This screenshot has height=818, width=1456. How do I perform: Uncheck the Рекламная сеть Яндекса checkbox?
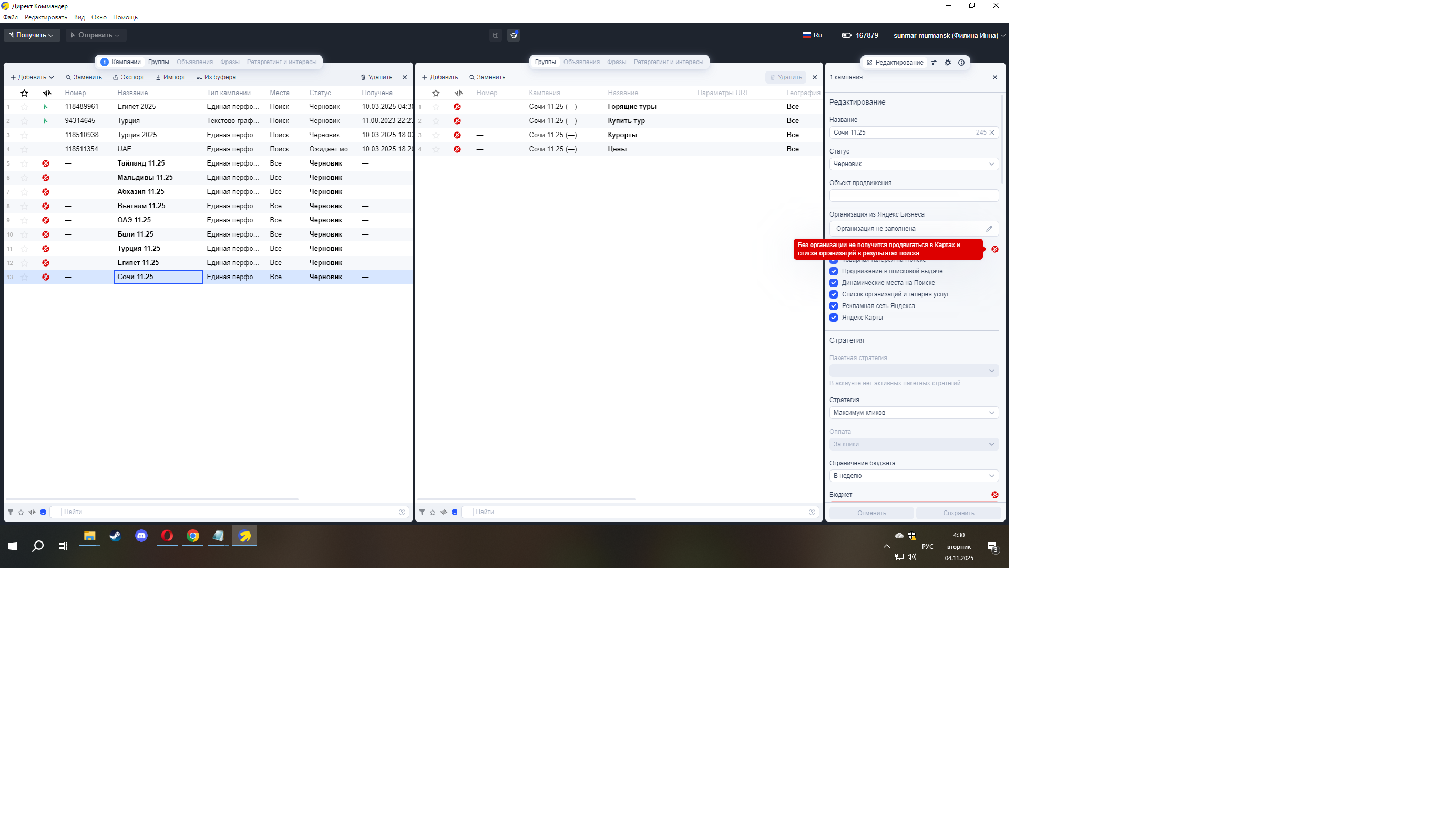(x=833, y=306)
